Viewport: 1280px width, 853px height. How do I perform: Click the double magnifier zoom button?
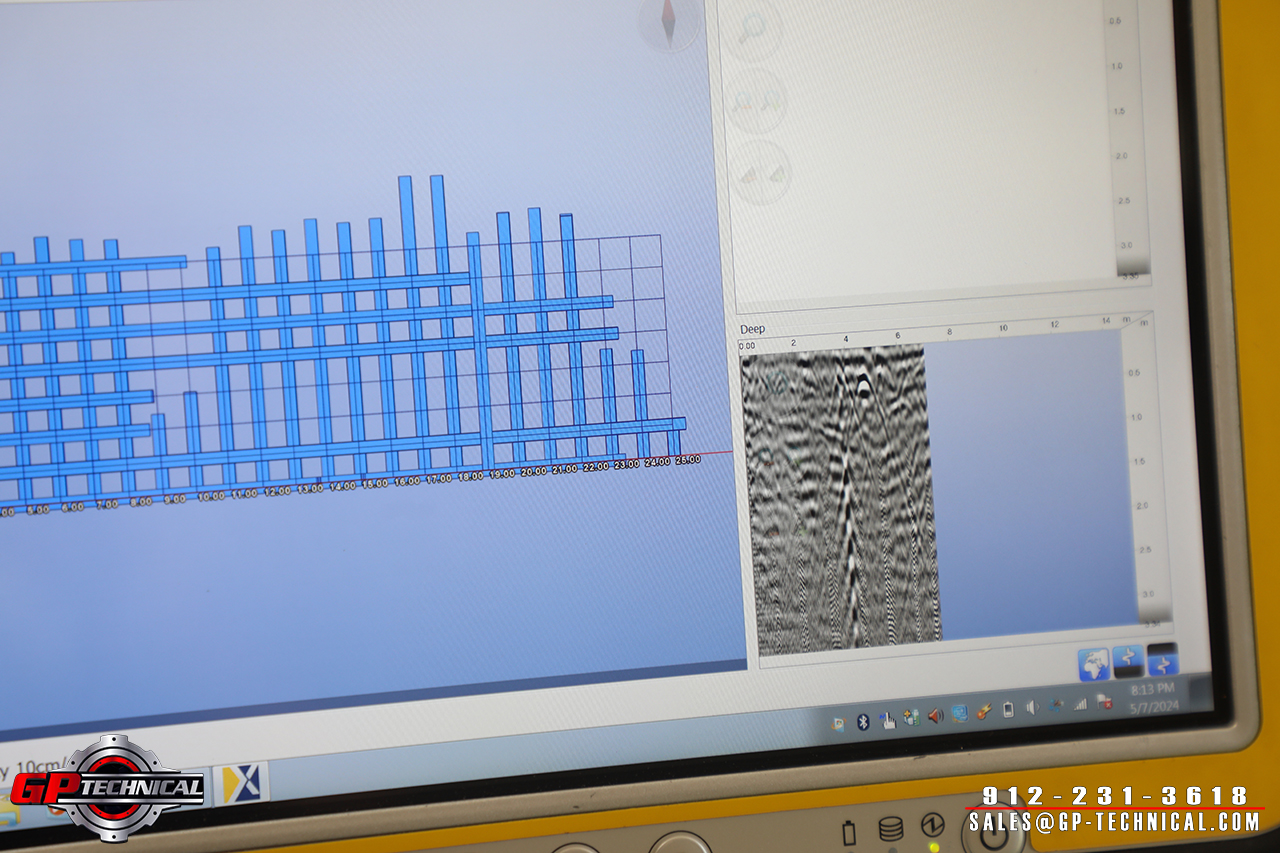757,101
